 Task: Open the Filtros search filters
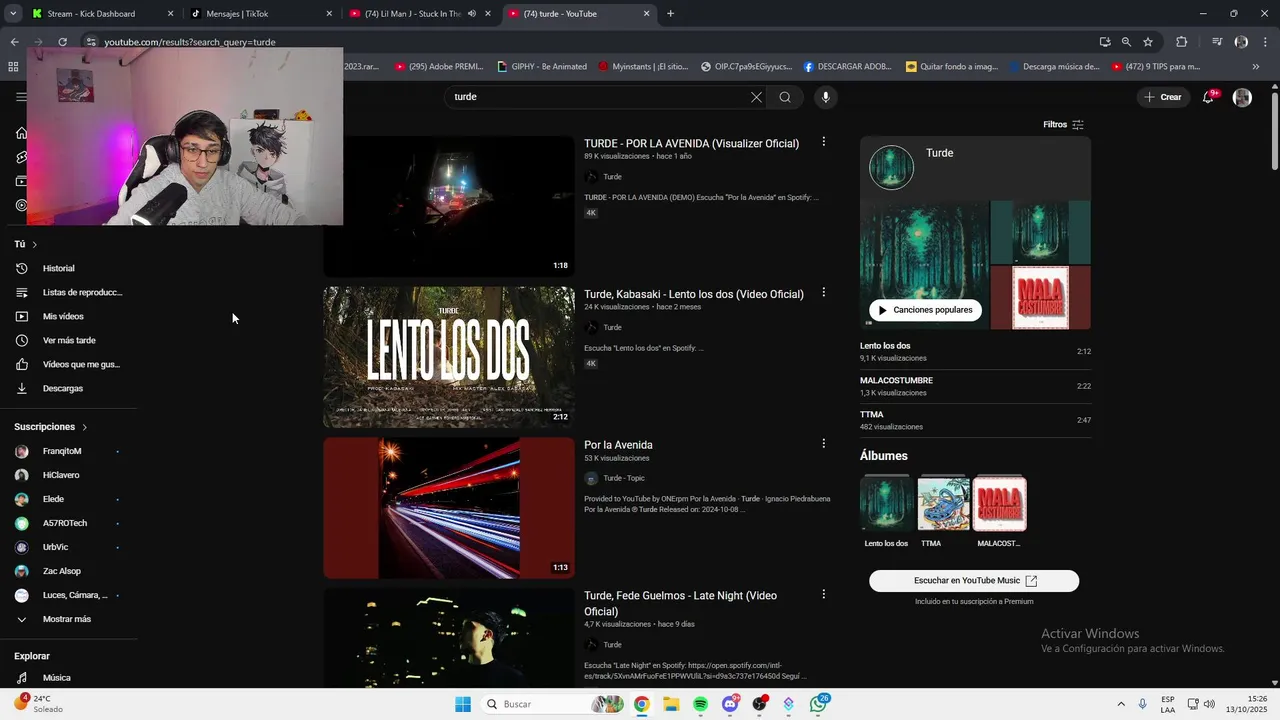coord(1063,125)
